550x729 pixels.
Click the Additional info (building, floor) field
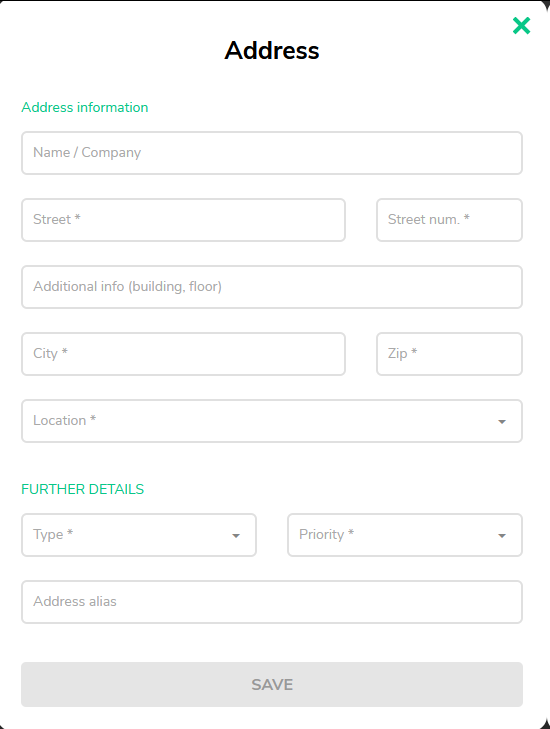[272, 287]
